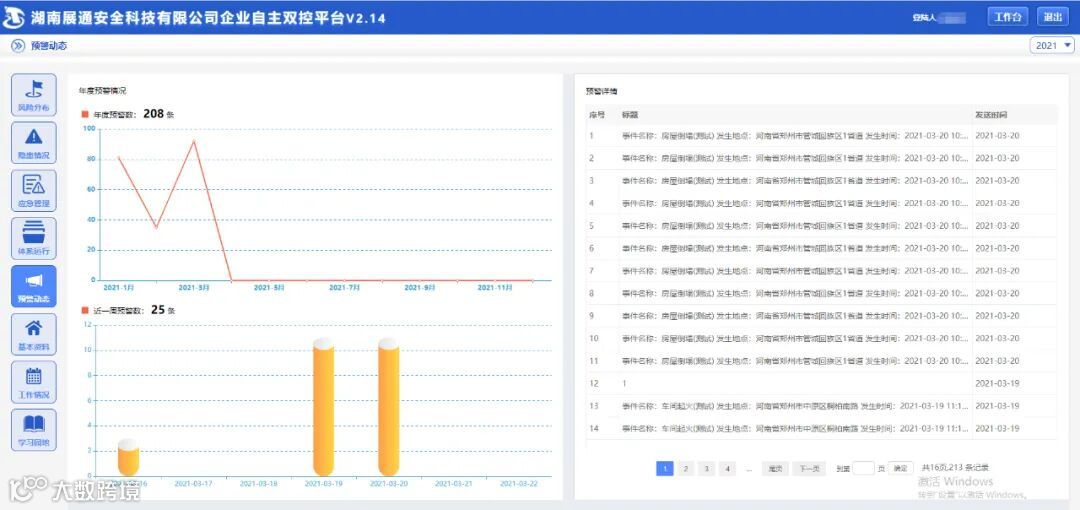Go to page 2 of the alert list

685,469
